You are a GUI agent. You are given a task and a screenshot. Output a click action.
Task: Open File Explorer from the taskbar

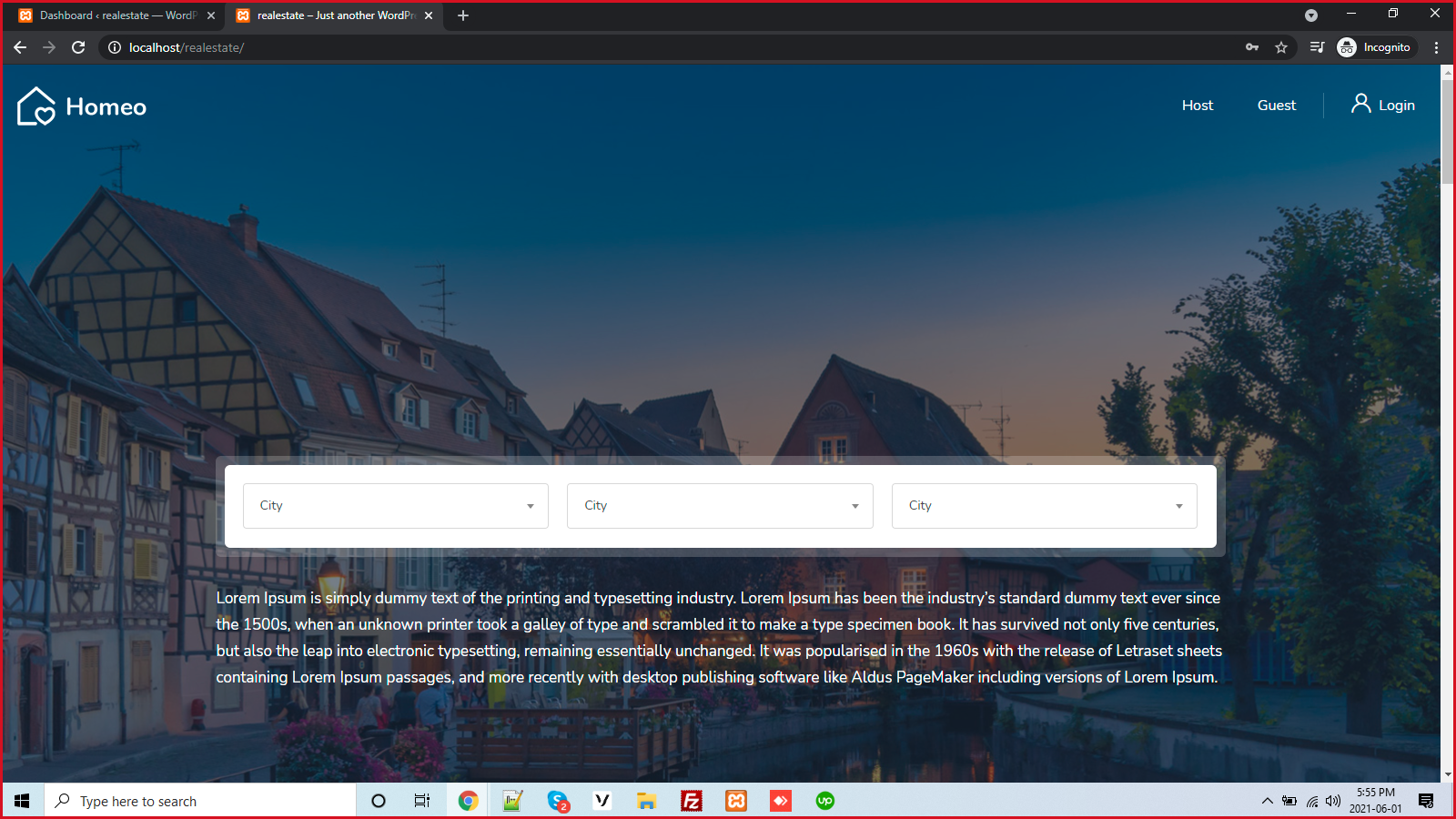[x=647, y=801]
